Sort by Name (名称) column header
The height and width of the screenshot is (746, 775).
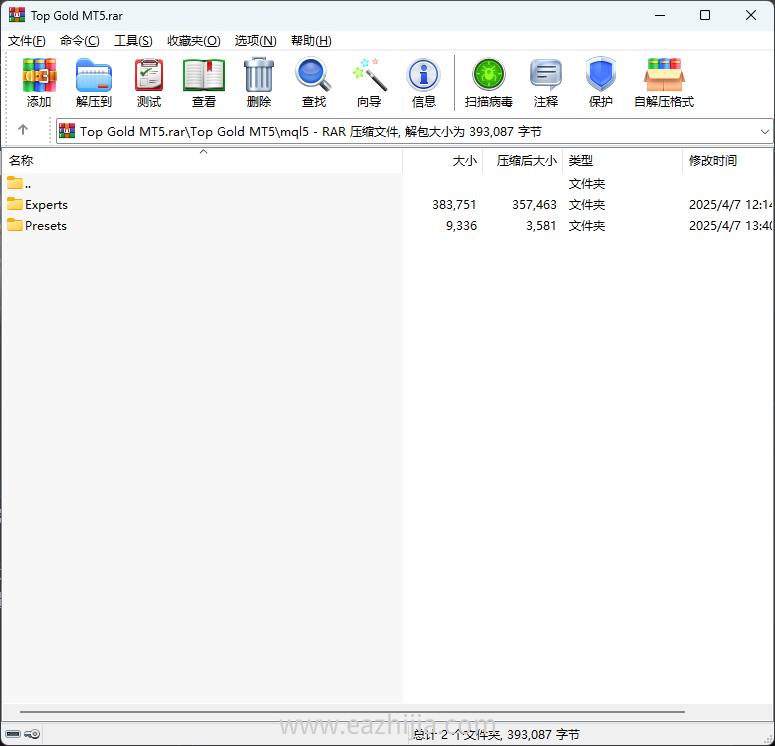point(203,161)
